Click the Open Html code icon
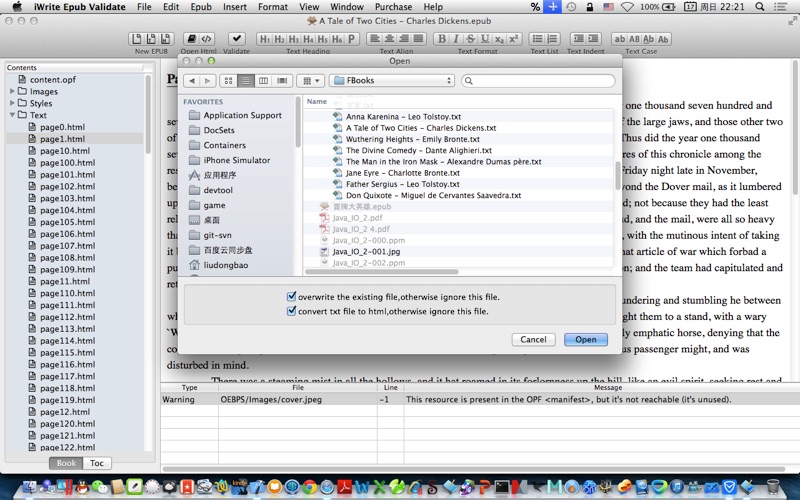 (206, 39)
